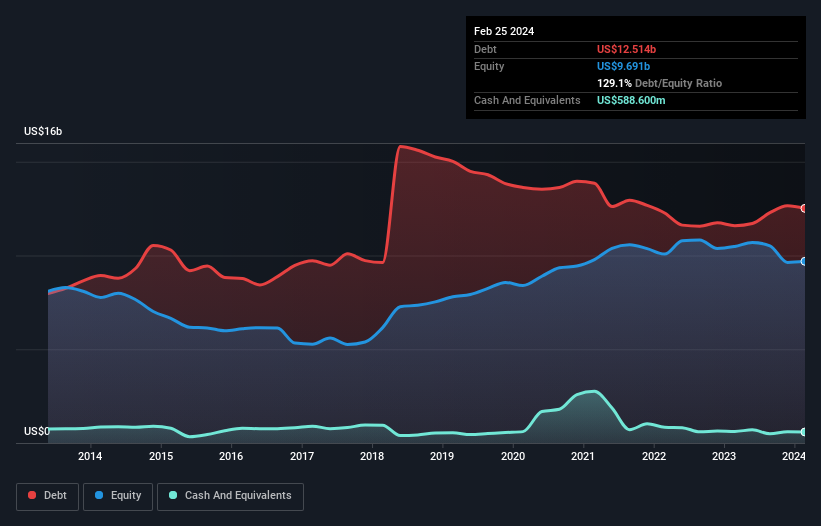Screen dimensions: 821x526
Task: Click the Equity label in tooltip
Action: (489, 66)
